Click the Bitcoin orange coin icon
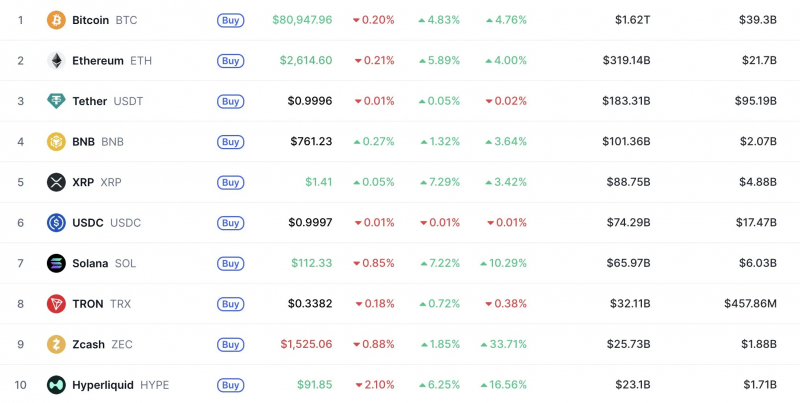 point(56,20)
